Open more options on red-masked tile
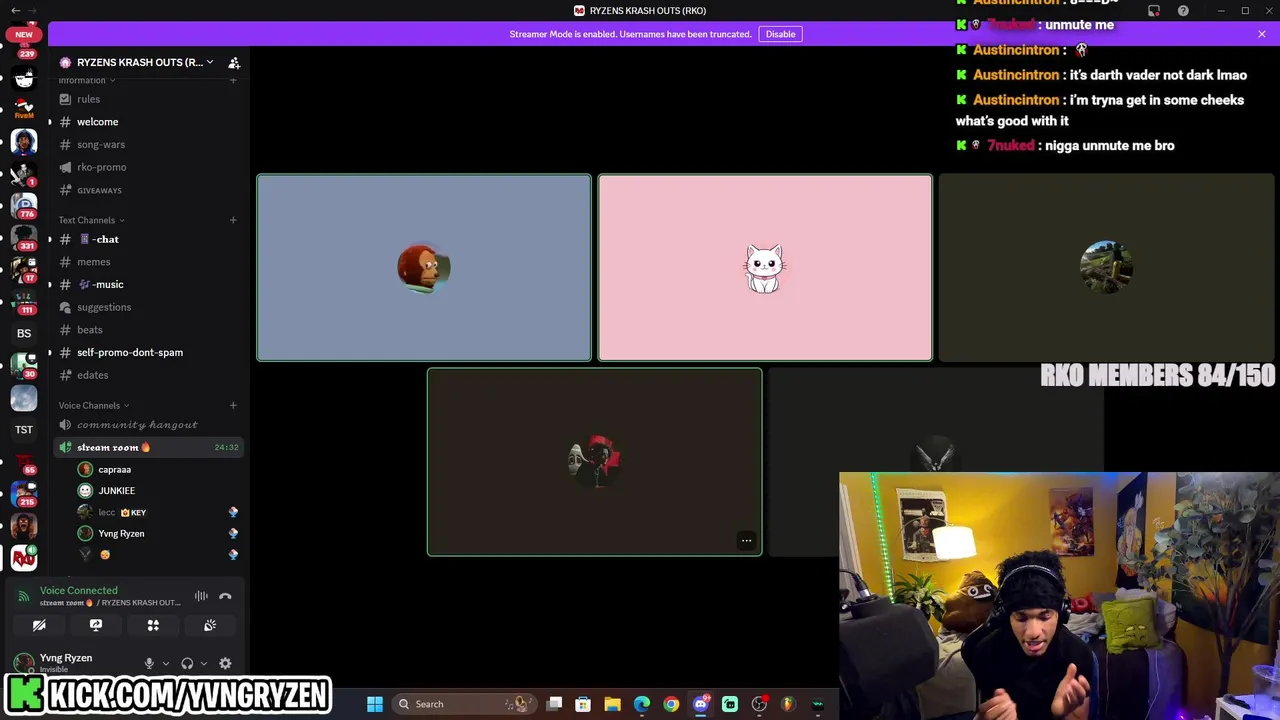Screen dimensions: 1280x720 click(x=746, y=541)
